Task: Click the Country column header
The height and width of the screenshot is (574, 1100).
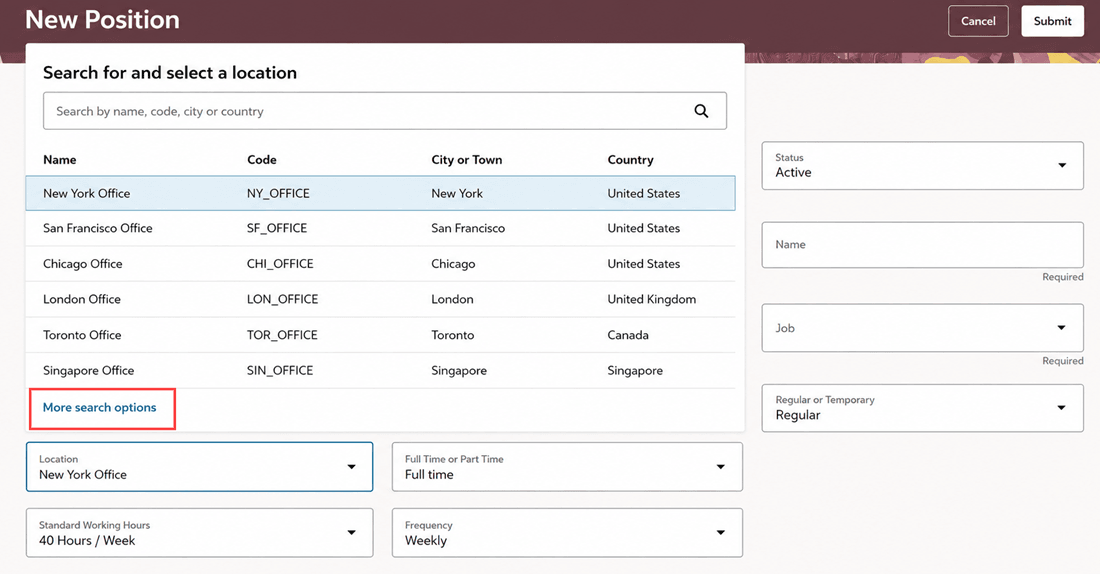Action: [630, 160]
